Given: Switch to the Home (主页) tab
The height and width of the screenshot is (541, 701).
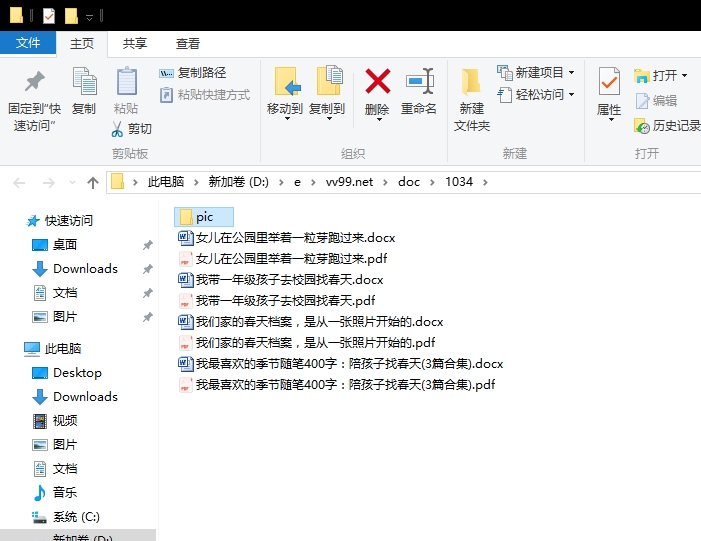Looking at the screenshot, I should click(82, 43).
